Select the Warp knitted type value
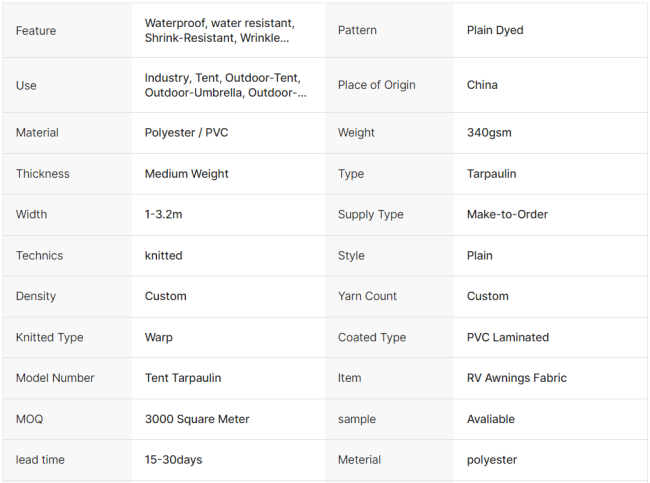650x483 pixels. click(x=158, y=338)
